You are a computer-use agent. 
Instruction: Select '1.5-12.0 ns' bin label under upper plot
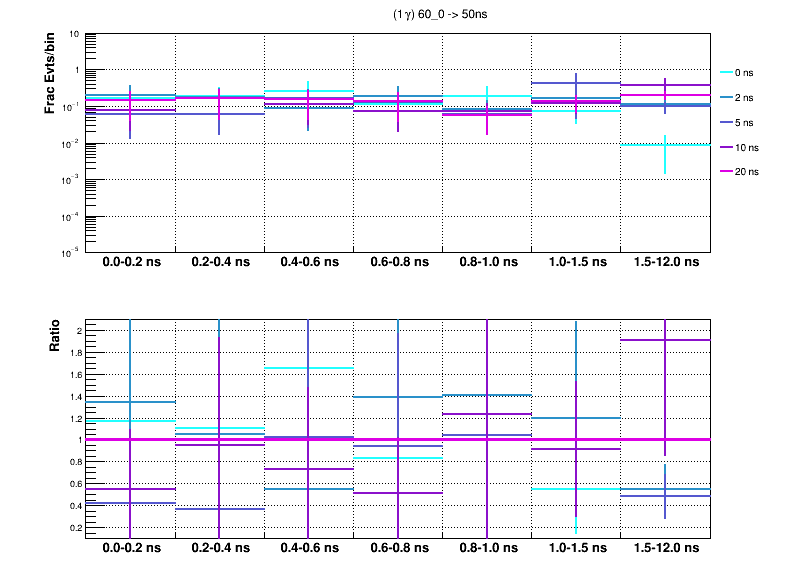666,263
